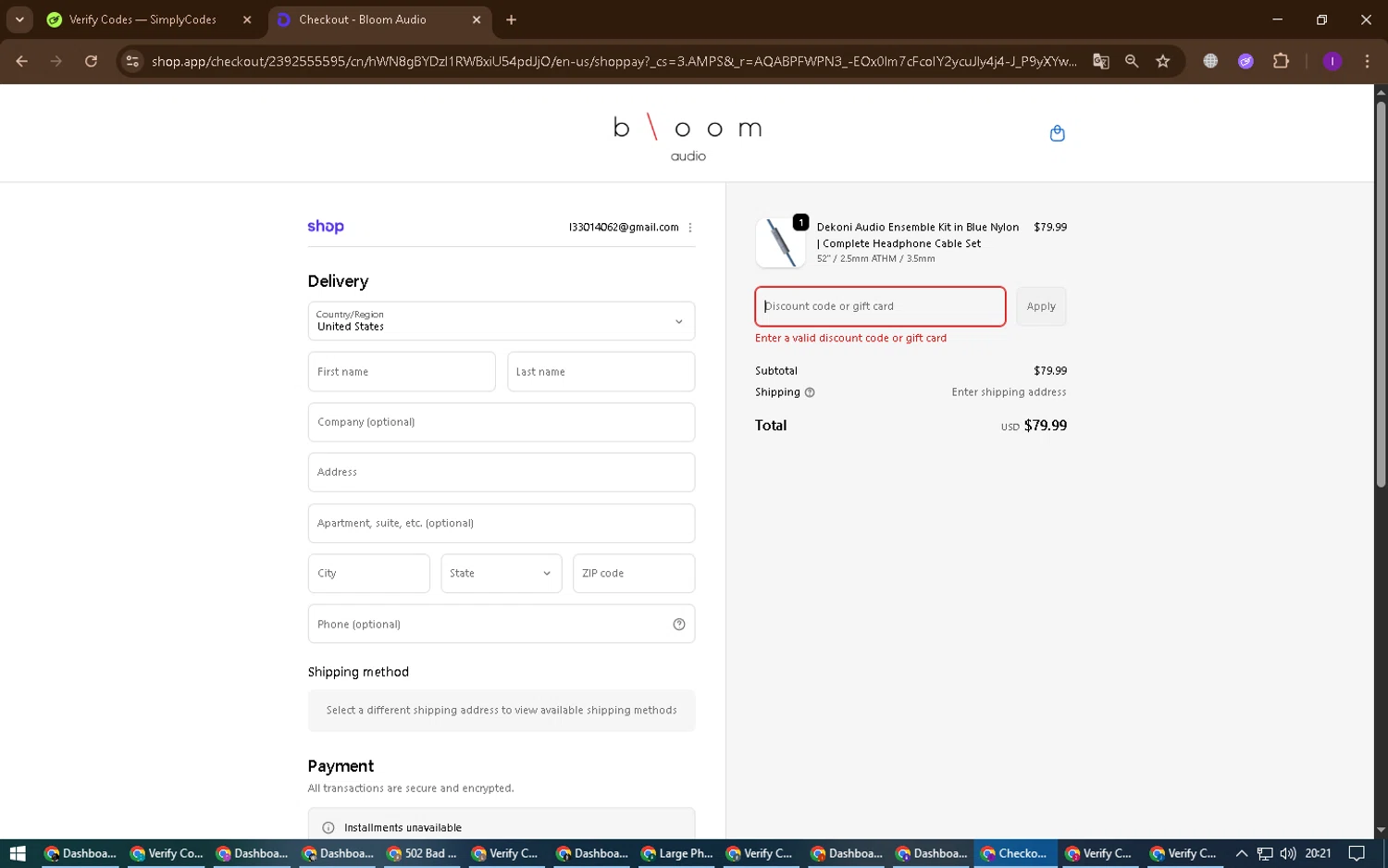Open the Windows Start menu

pos(17,853)
